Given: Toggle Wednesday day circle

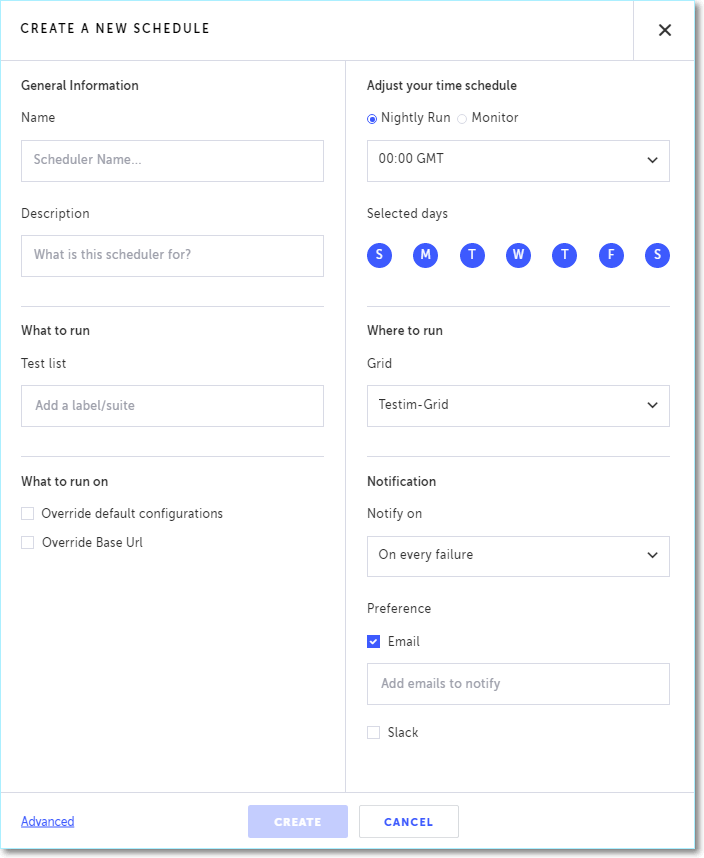Looking at the screenshot, I should pyautogui.click(x=519, y=255).
